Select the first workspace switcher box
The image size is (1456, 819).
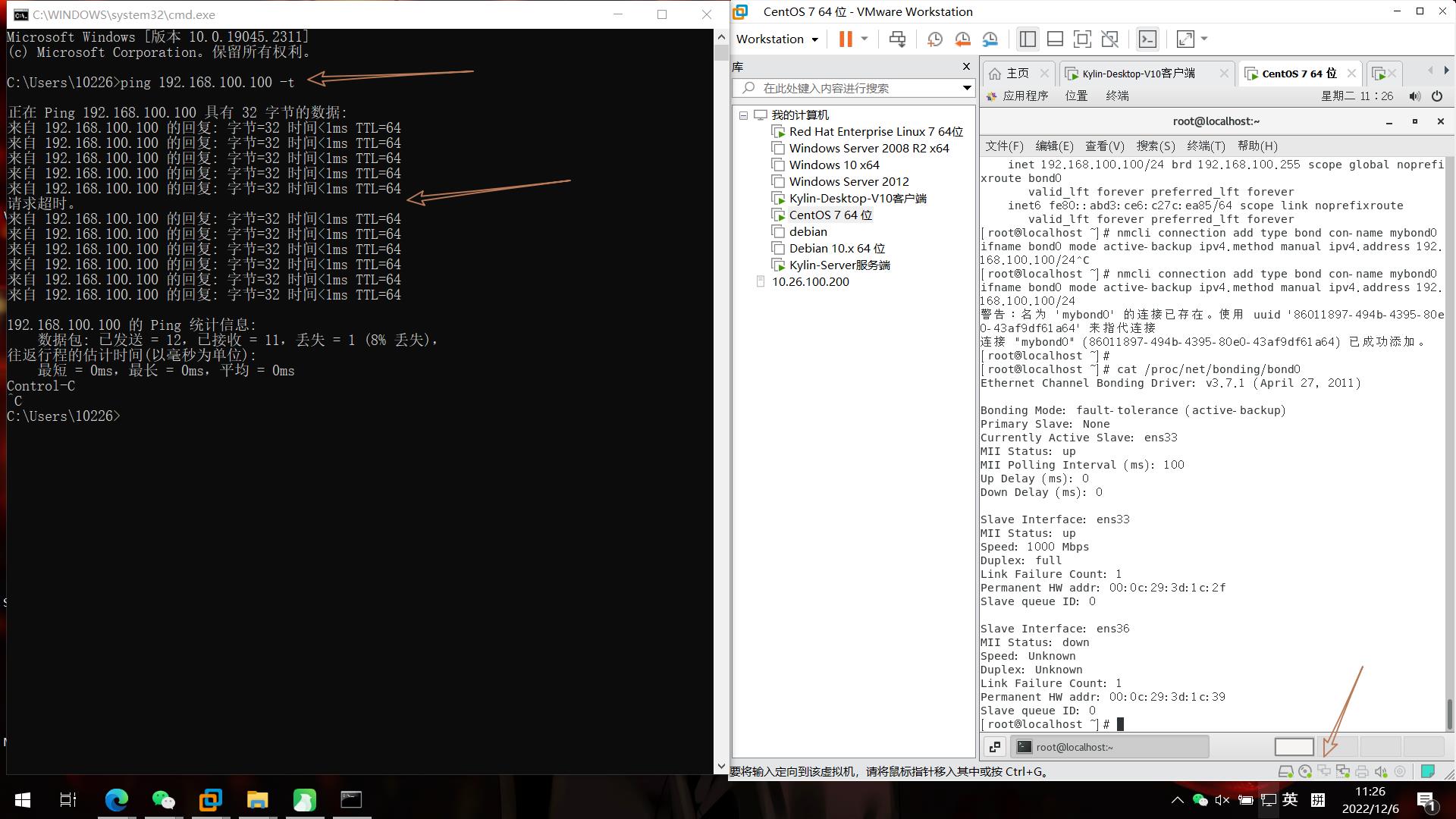[1294, 747]
